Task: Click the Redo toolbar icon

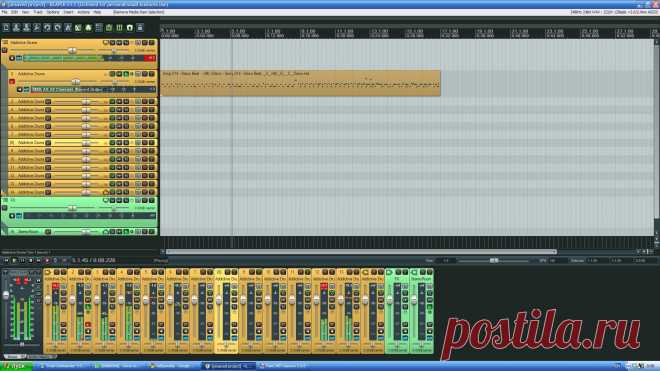Action: pyautogui.click(x=58, y=28)
